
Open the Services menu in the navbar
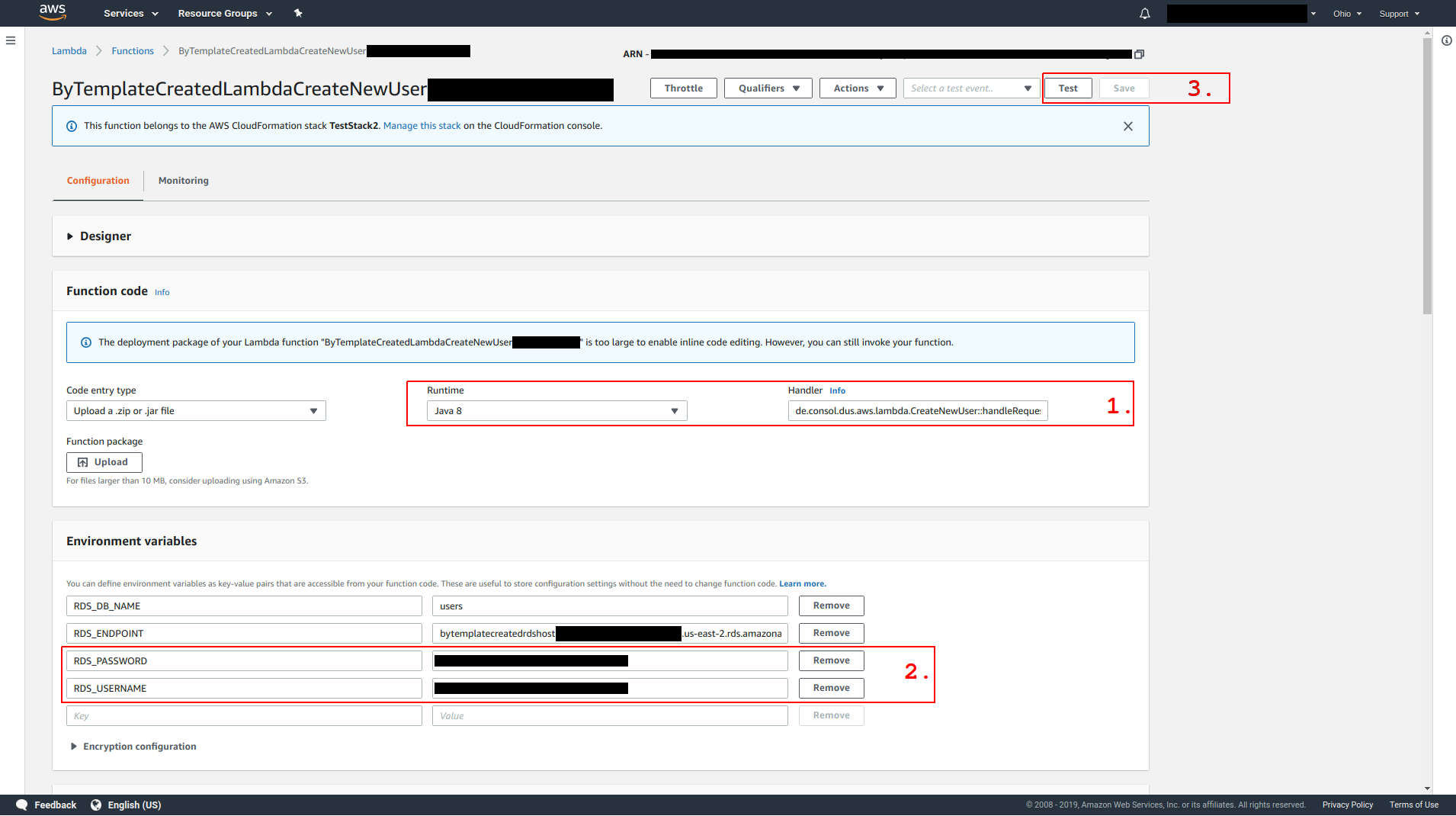[130, 14]
